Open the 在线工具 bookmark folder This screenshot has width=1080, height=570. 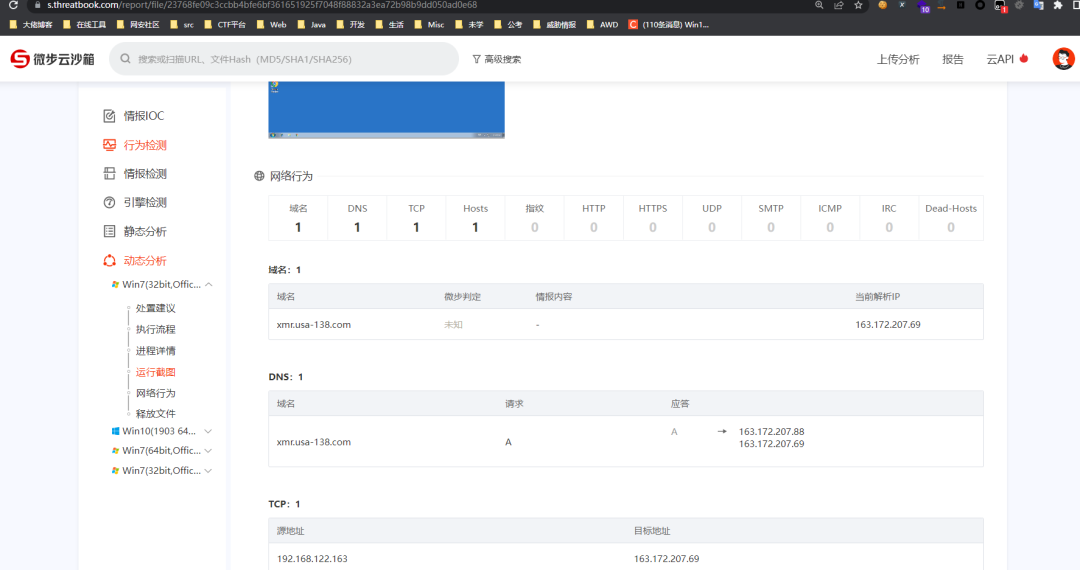click(84, 25)
